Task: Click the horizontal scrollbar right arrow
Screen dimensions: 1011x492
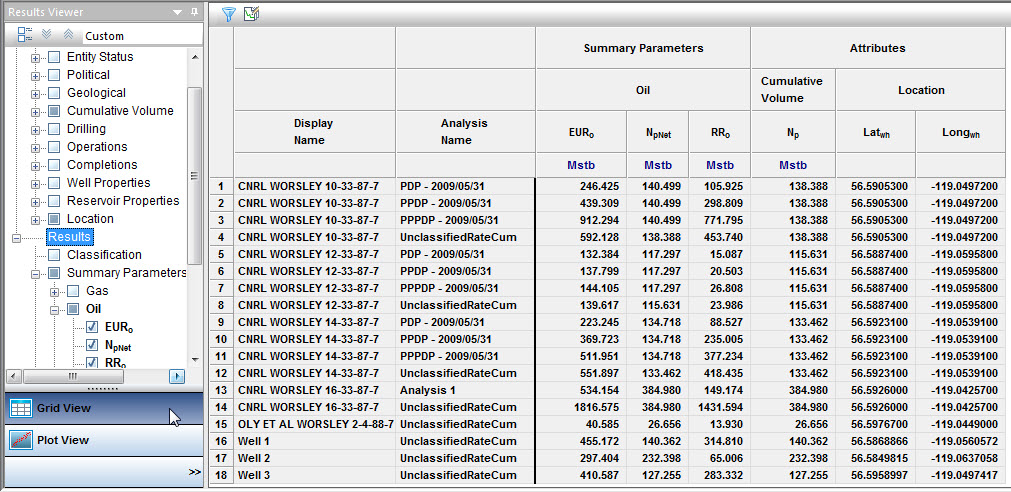Action: 178,376
